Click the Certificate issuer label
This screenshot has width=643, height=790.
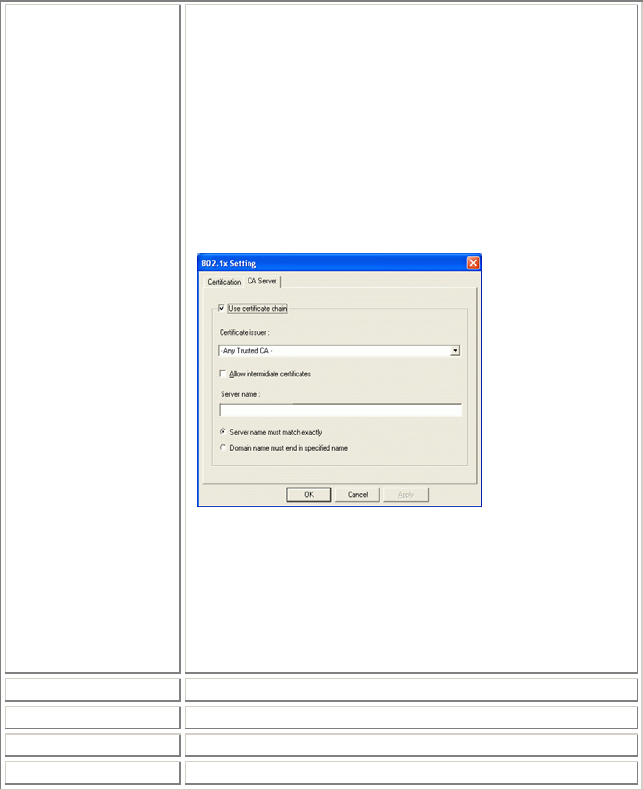tap(244, 333)
